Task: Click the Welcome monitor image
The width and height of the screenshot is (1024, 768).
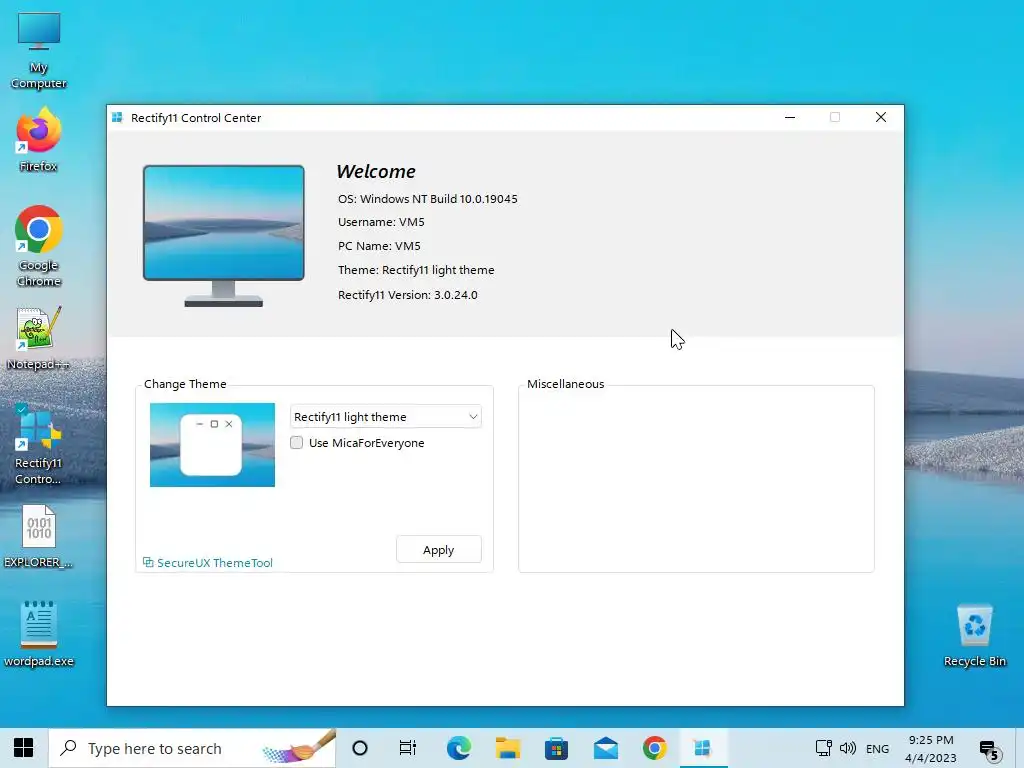Action: click(x=223, y=236)
